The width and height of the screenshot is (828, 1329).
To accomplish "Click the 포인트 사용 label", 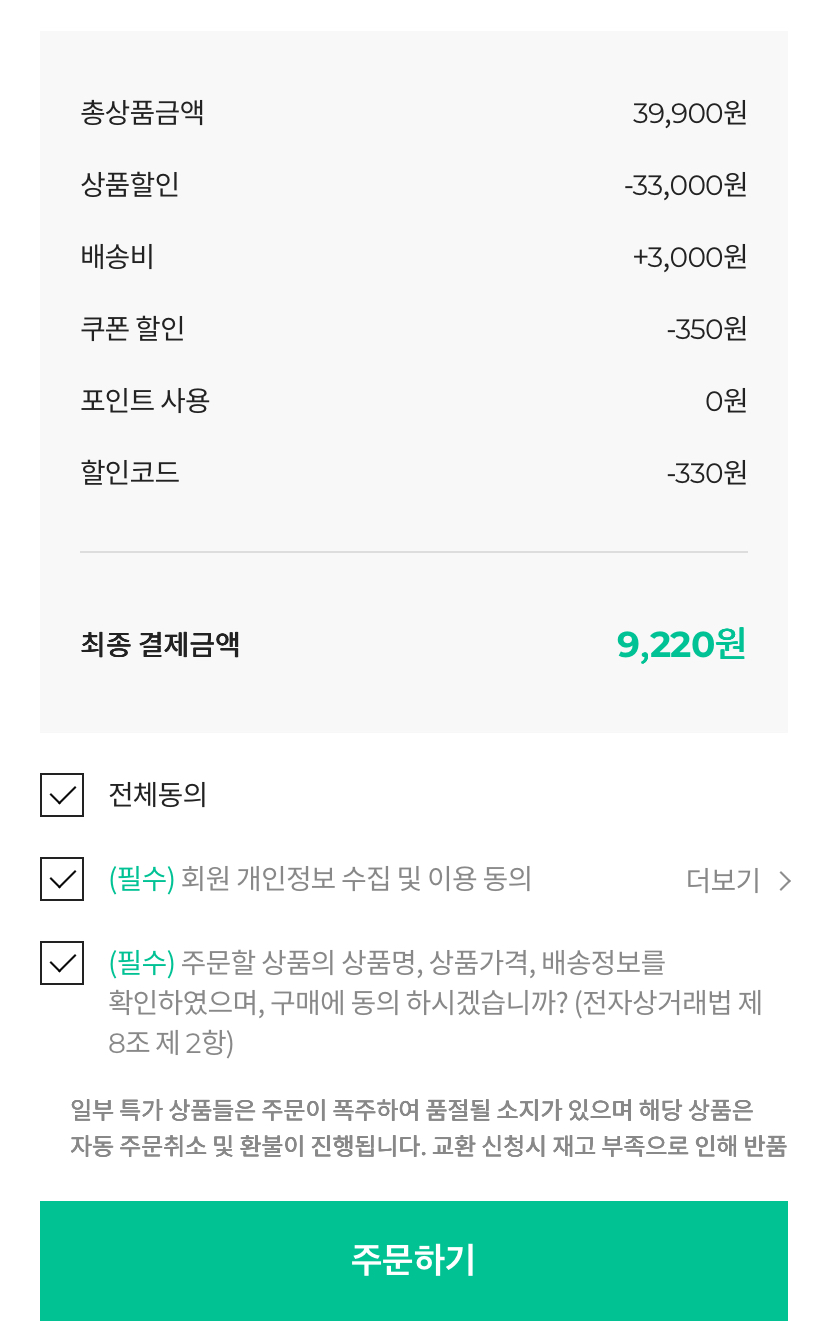I will click(145, 400).
